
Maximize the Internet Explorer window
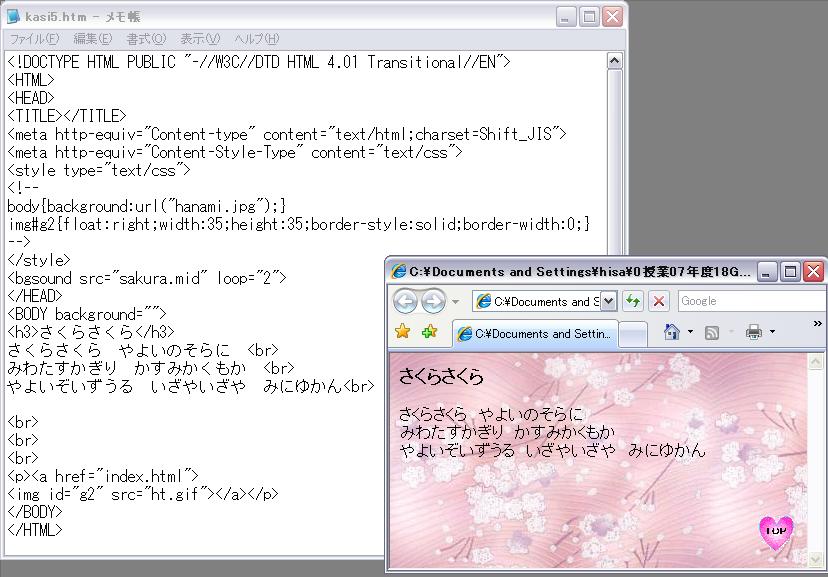click(x=790, y=272)
